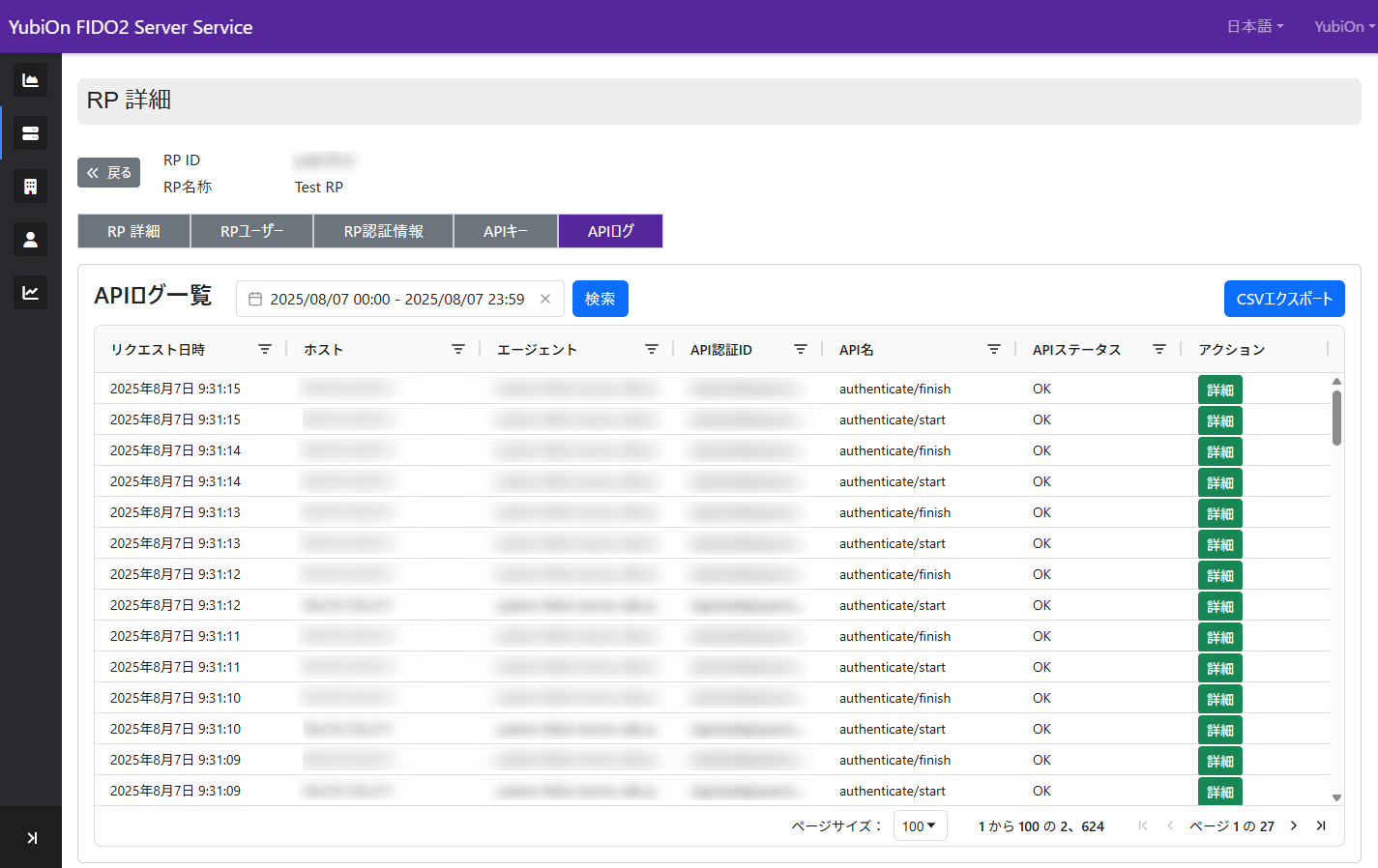Open filter menu for エージェント column
The height and width of the screenshot is (868, 1378).
[x=652, y=349]
